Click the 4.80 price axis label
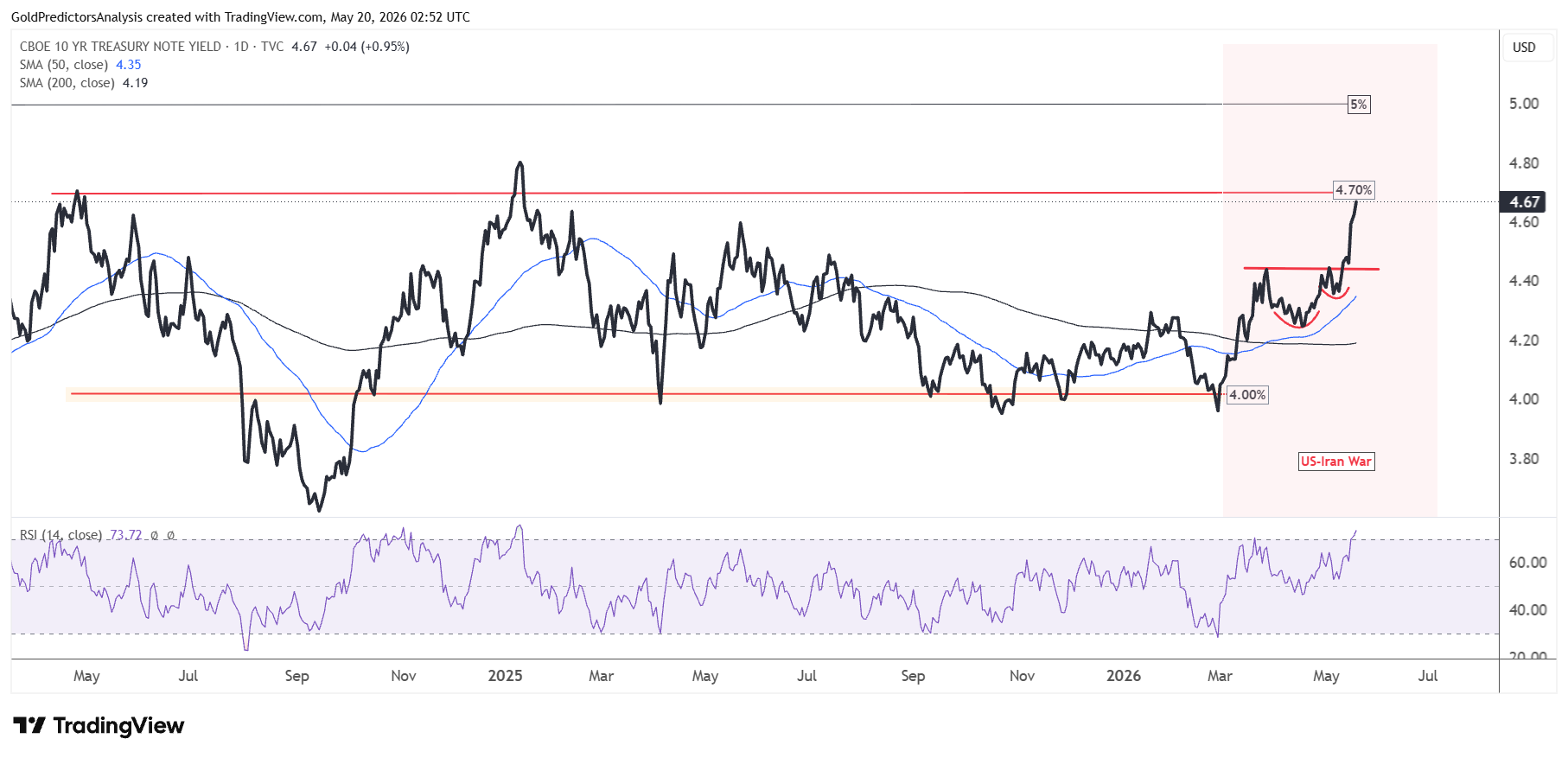 click(1524, 163)
